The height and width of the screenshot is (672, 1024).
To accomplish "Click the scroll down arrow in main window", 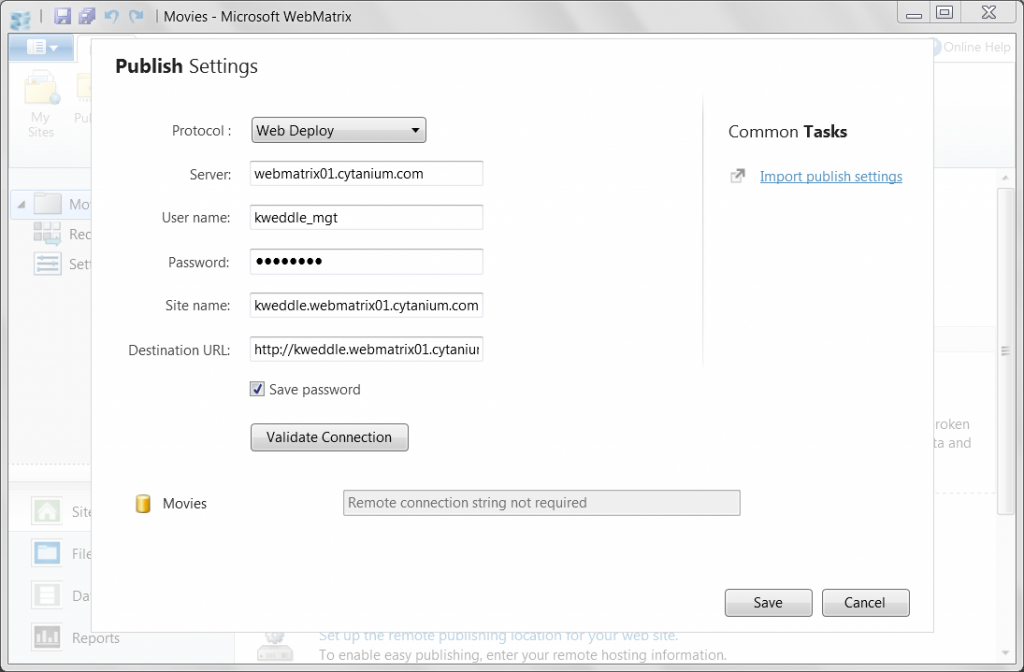I will coord(1005,653).
